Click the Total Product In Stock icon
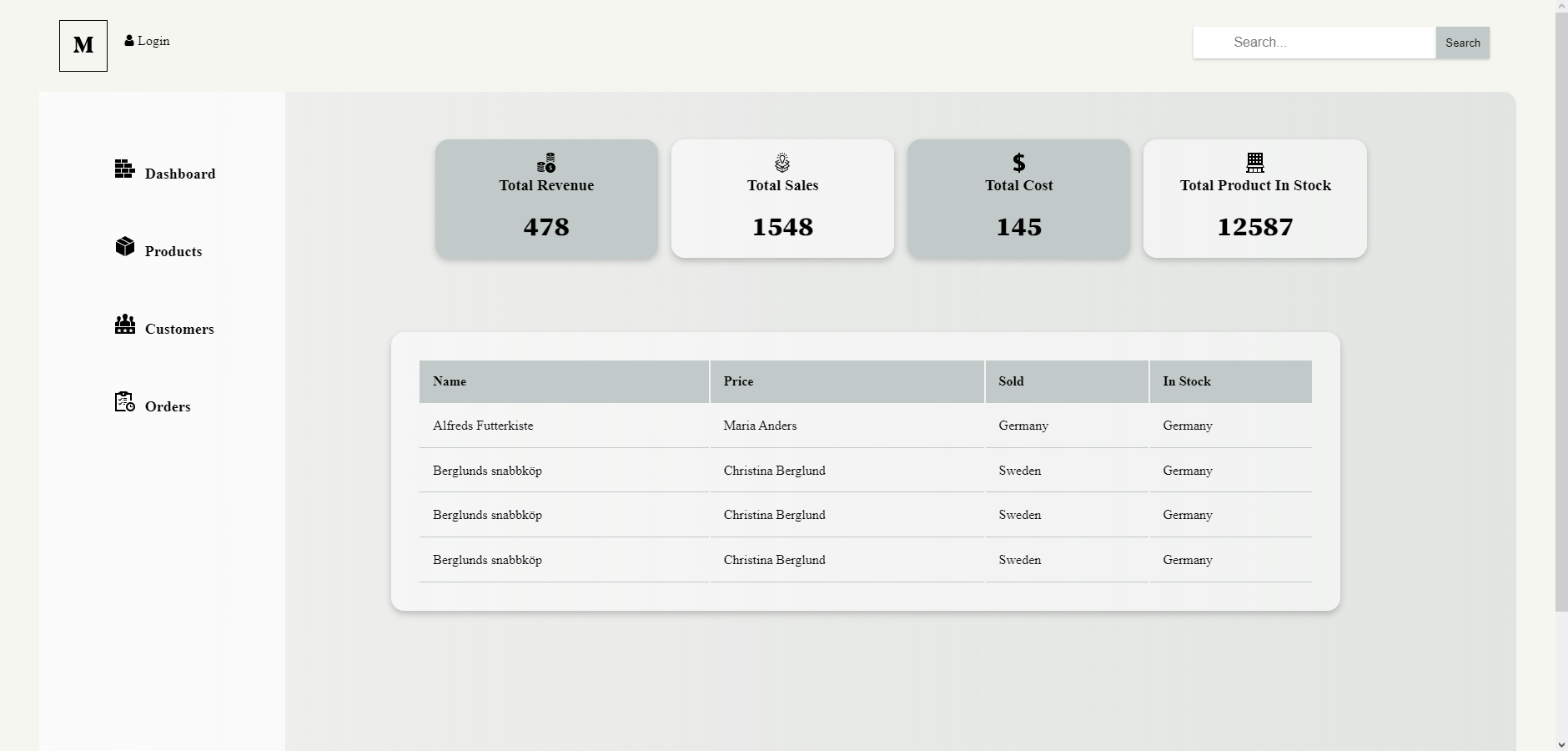Image resolution: width=1568 pixels, height=751 pixels. click(1255, 163)
